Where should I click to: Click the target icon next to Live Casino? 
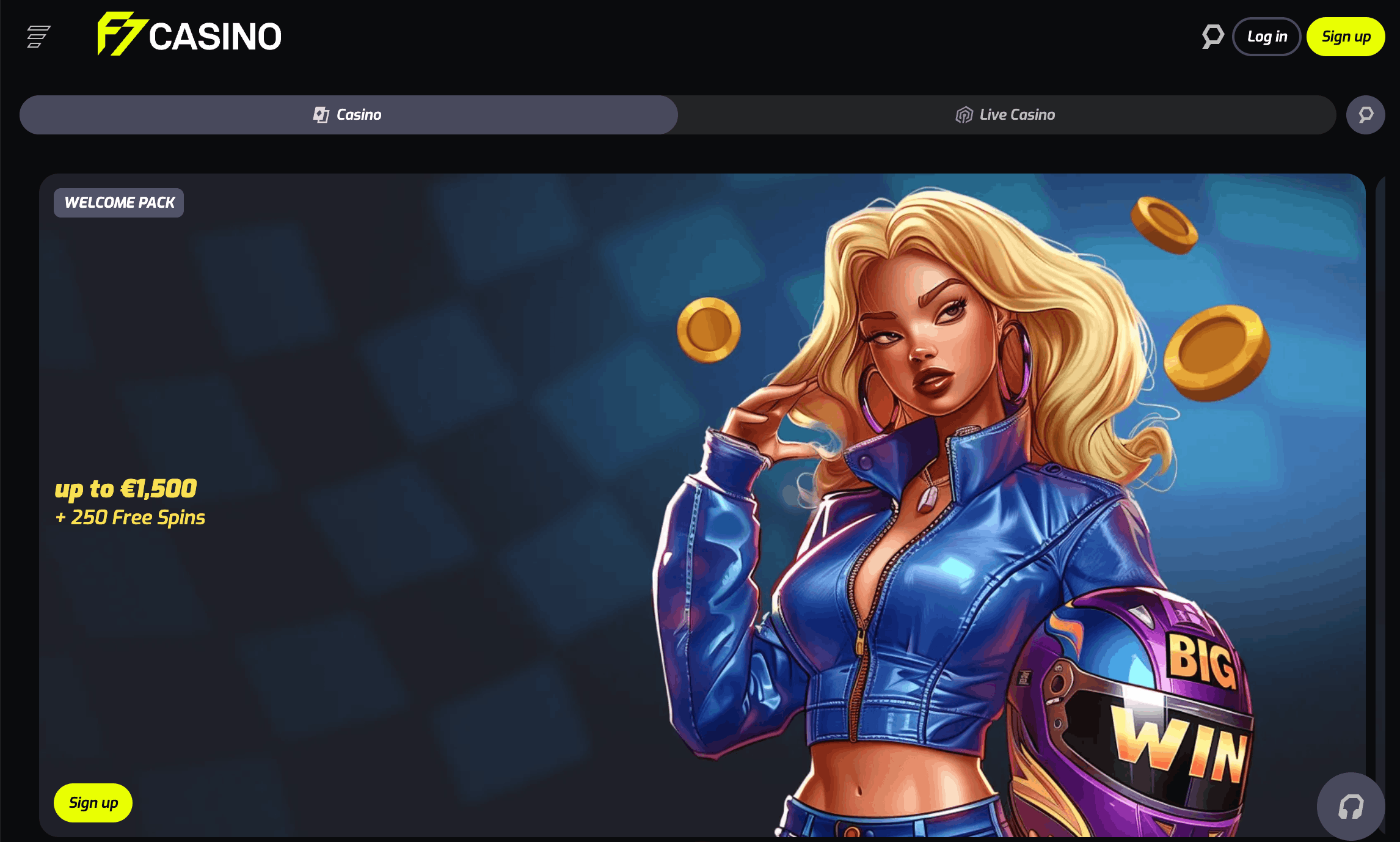(x=964, y=114)
